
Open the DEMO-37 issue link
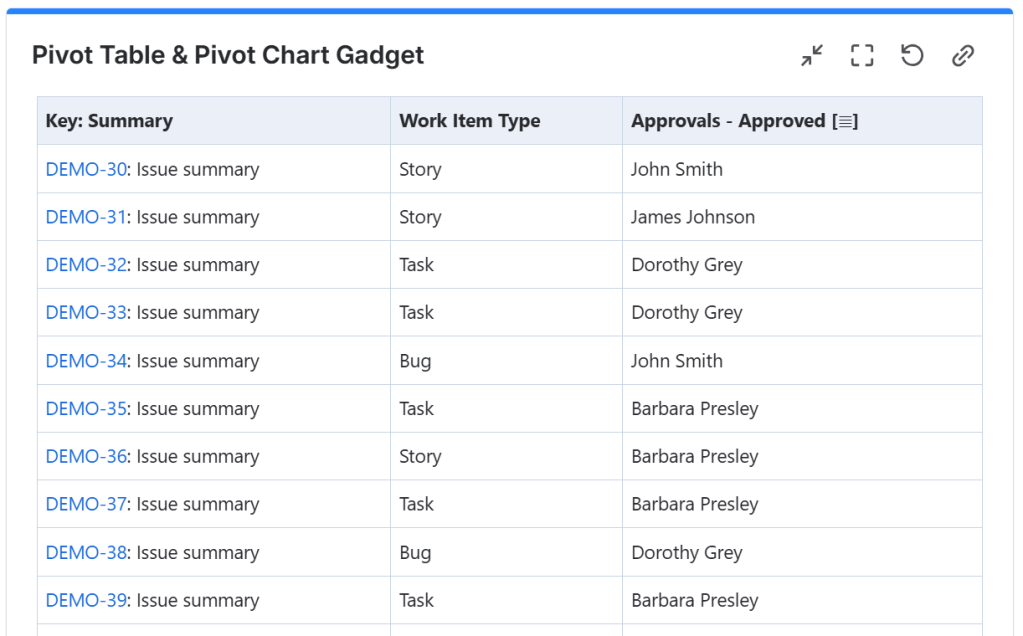coord(86,505)
